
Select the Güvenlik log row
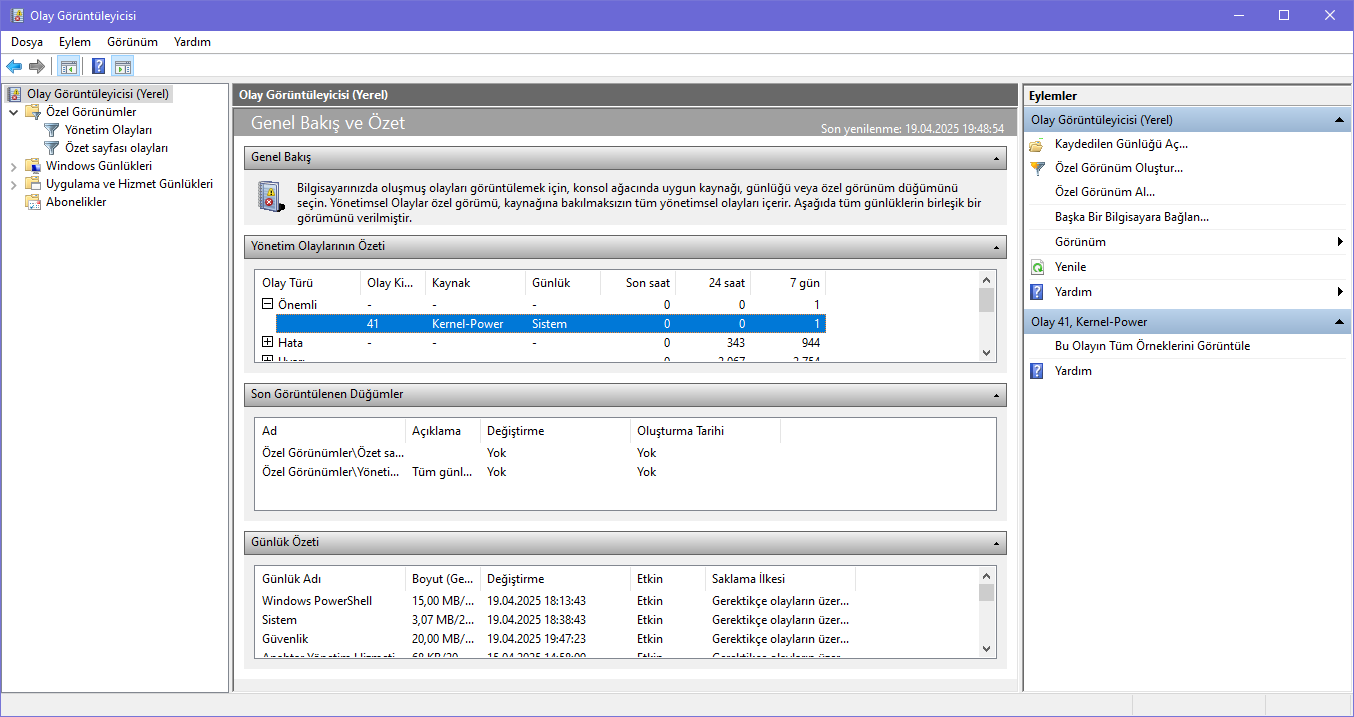click(556, 639)
